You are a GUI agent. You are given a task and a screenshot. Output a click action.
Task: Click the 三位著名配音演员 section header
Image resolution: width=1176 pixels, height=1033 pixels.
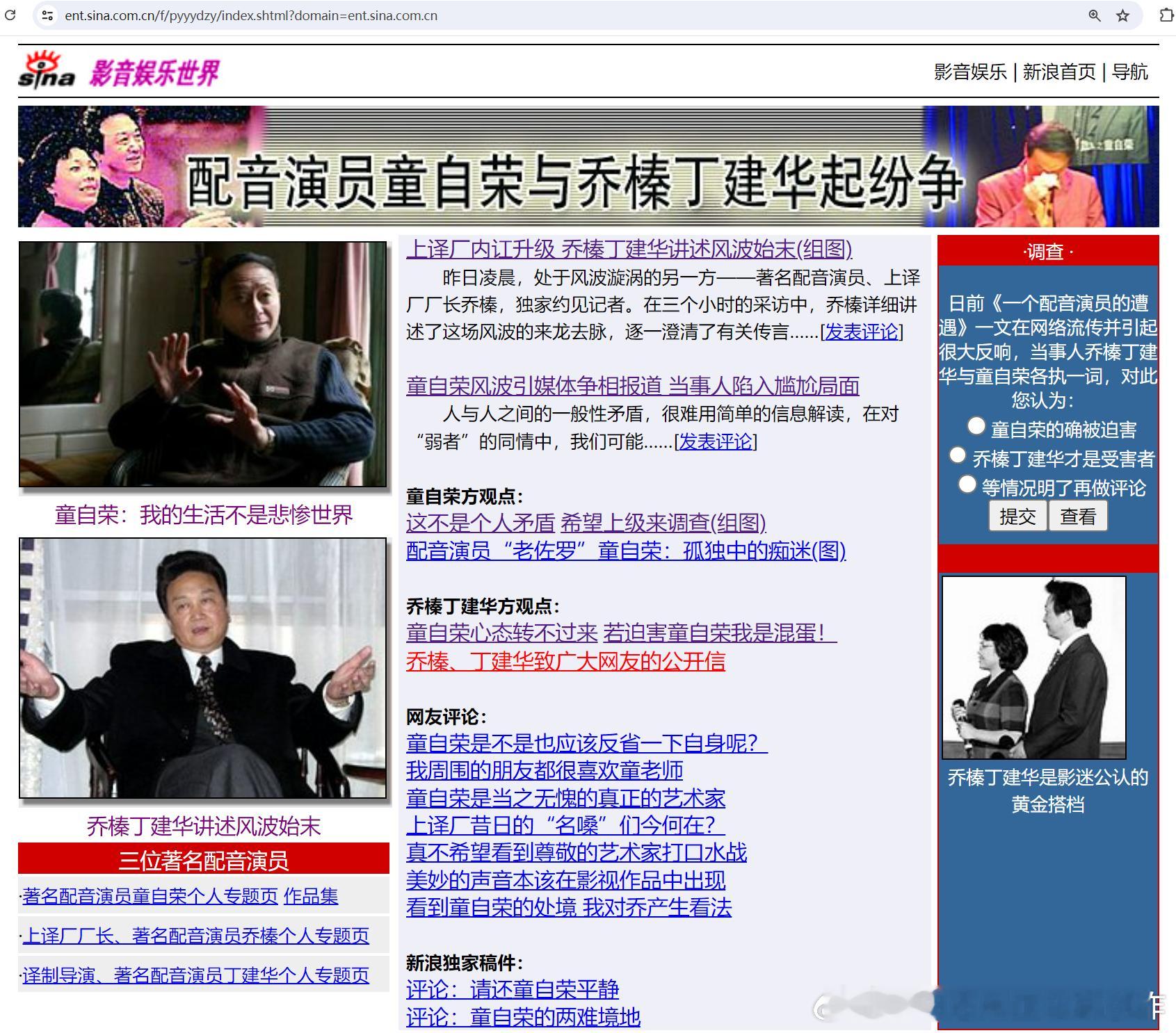pyautogui.click(x=204, y=860)
